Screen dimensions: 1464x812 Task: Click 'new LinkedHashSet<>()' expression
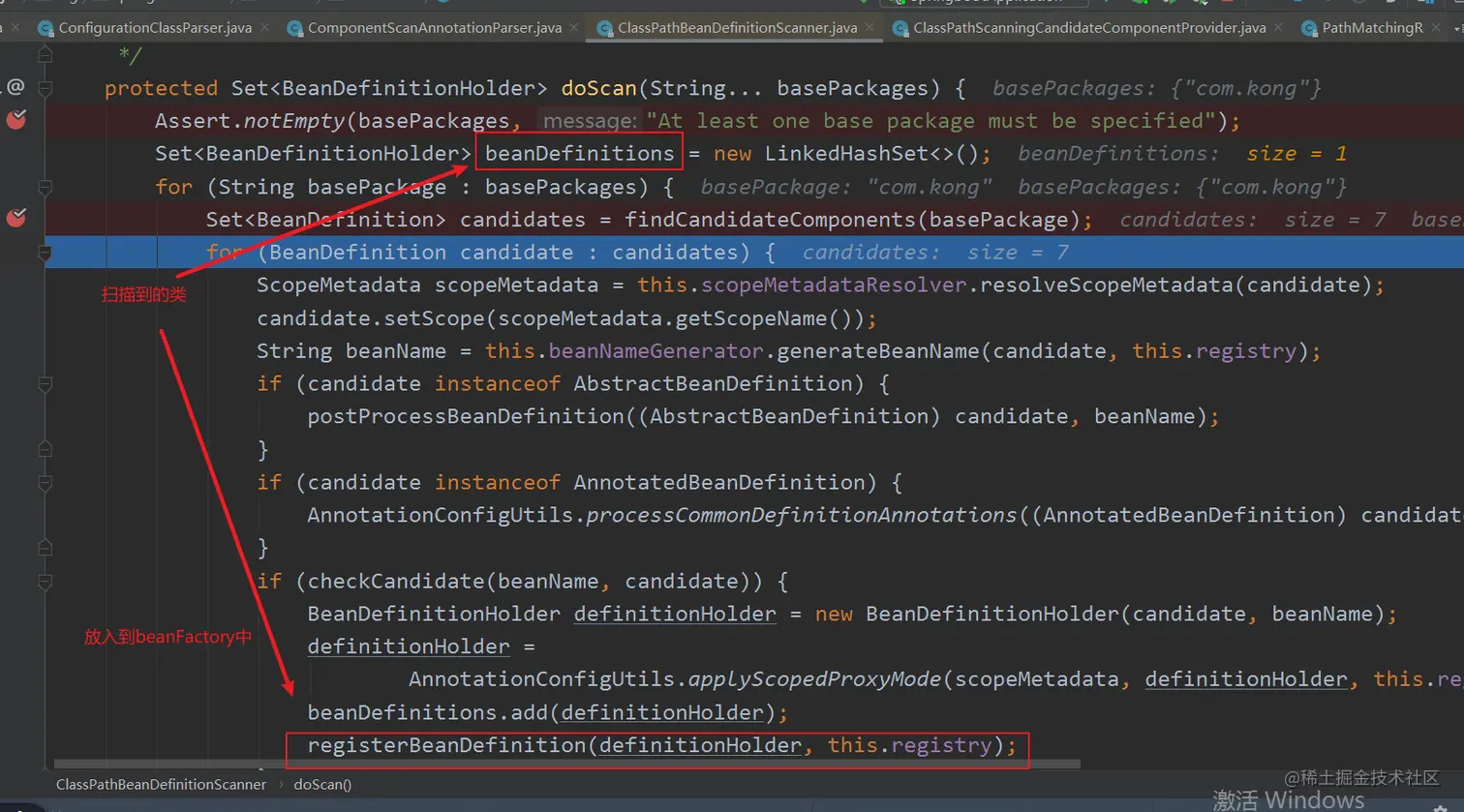click(x=845, y=154)
